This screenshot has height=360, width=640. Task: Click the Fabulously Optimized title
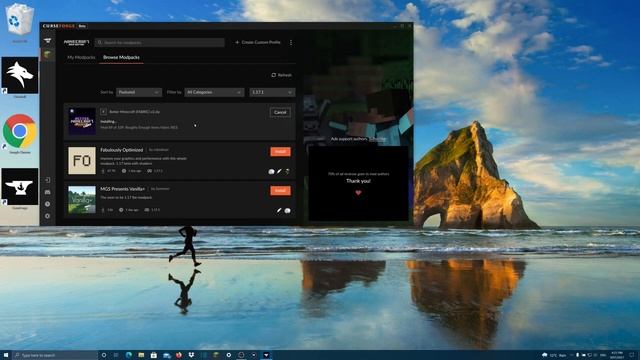(122, 150)
